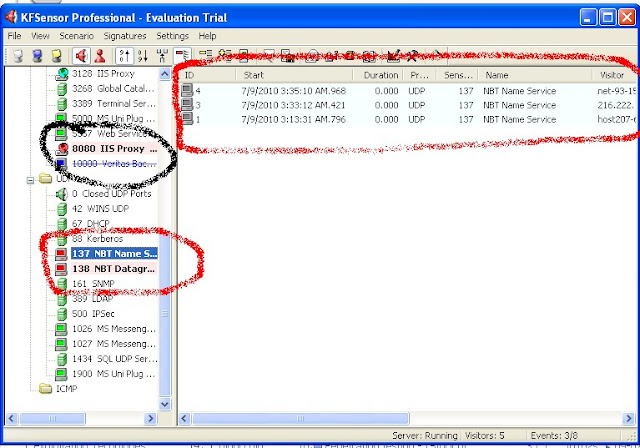Viewport: 640px width, 448px height.
Task: Click the event icon in row ID 1
Action: tap(187, 119)
